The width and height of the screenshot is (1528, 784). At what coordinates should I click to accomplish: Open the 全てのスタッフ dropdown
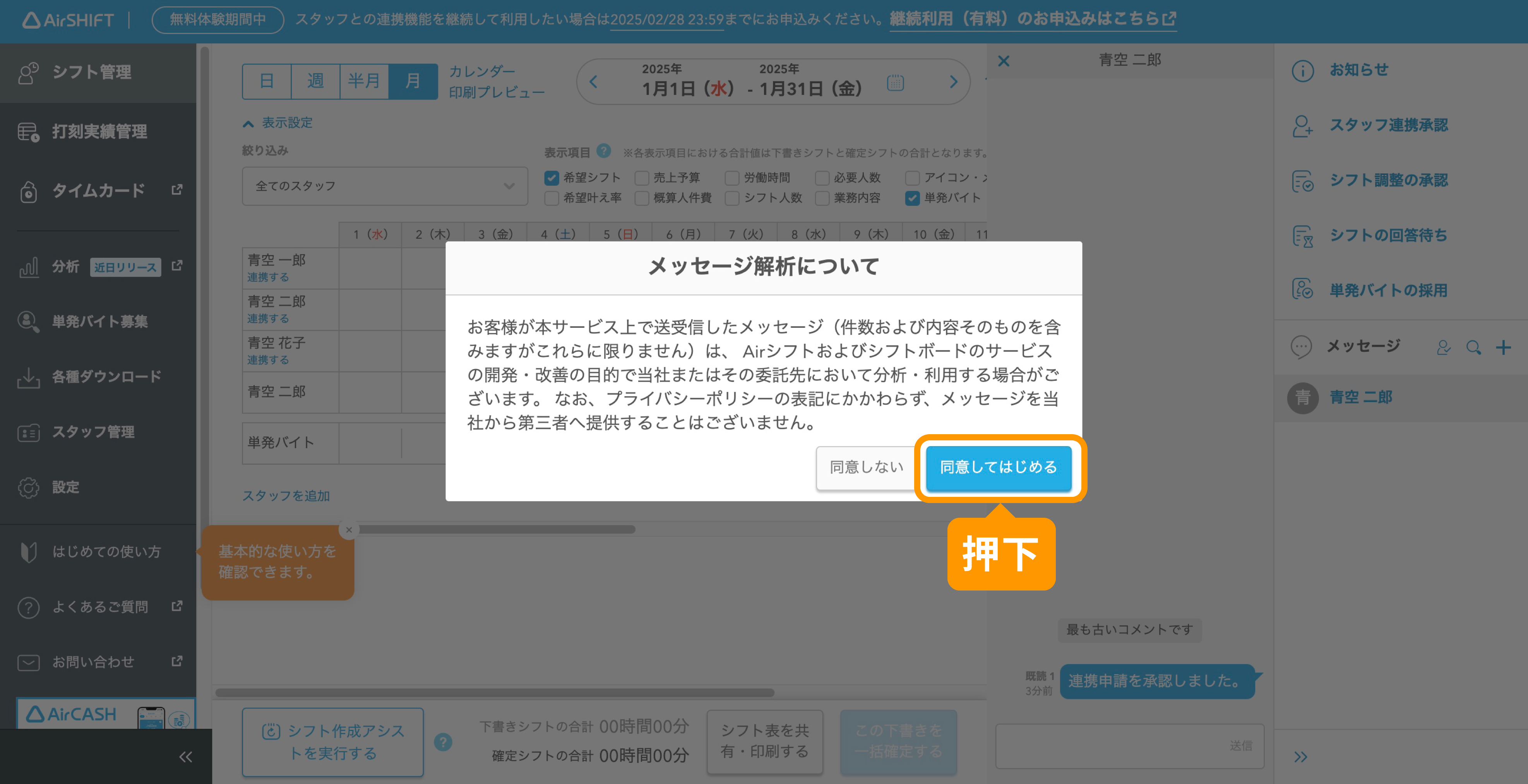click(385, 186)
